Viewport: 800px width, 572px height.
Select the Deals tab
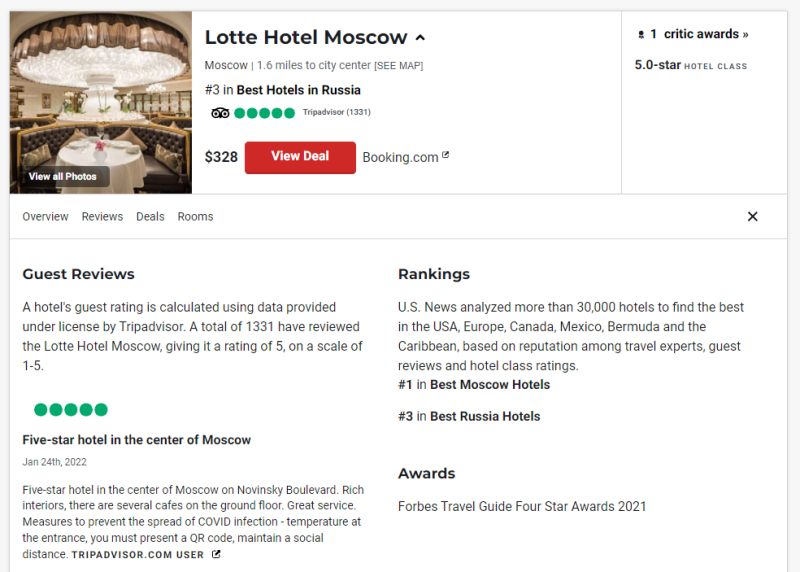[x=150, y=217]
